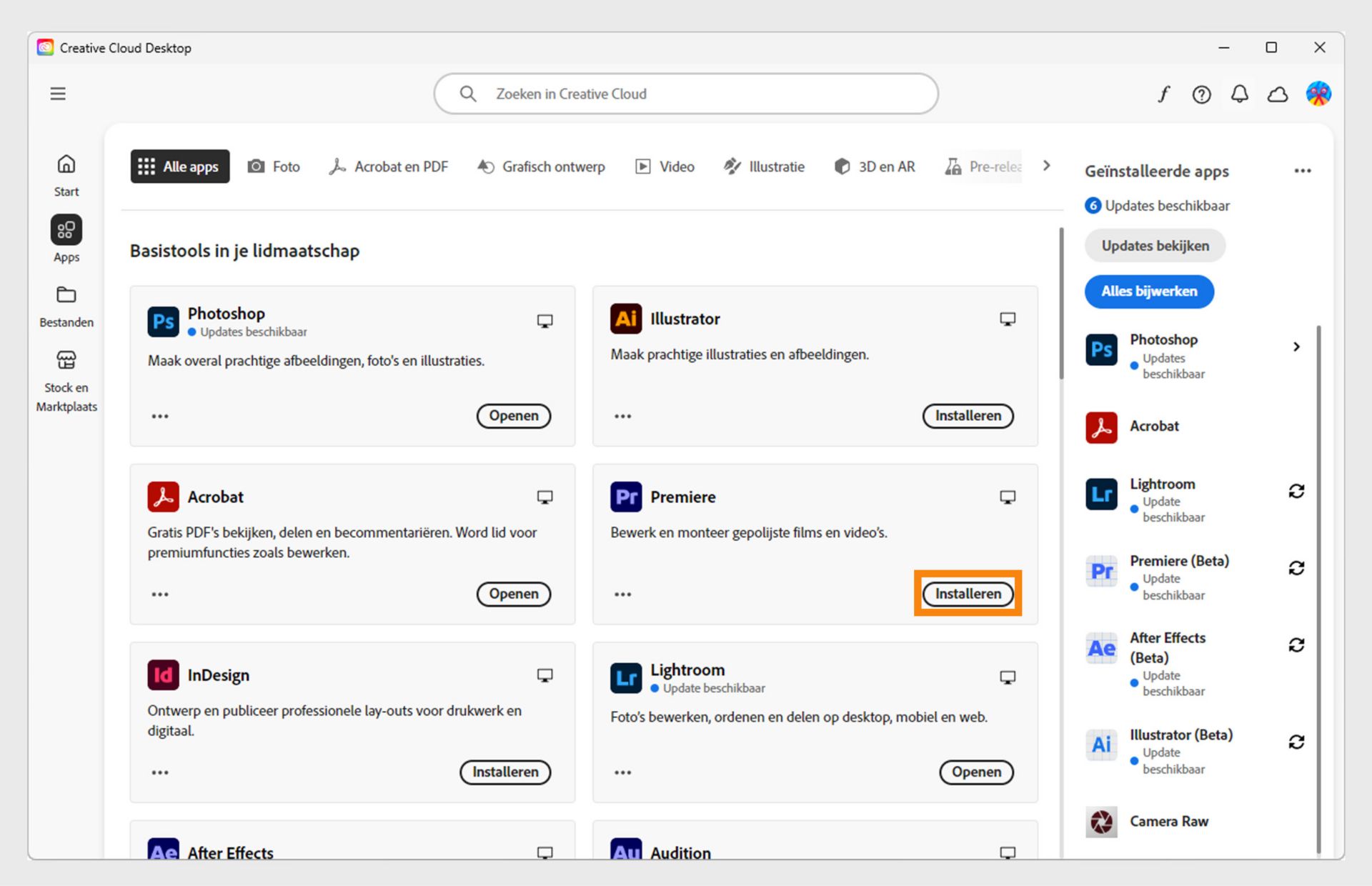Image resolution: width=1372 pixels, height=886 pixels.
Task: Click the Acrobat card app icon
Action: coord(163,497)
